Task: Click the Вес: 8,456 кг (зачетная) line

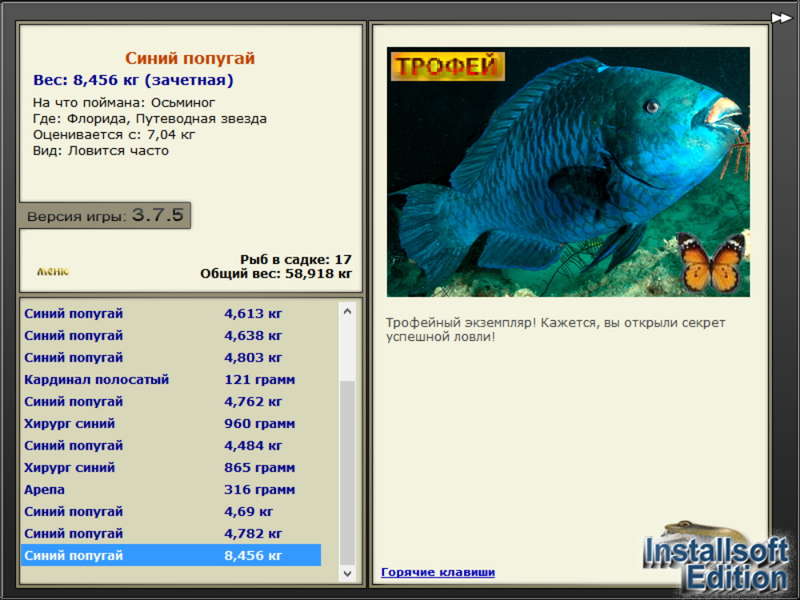Action: (133, 80)
